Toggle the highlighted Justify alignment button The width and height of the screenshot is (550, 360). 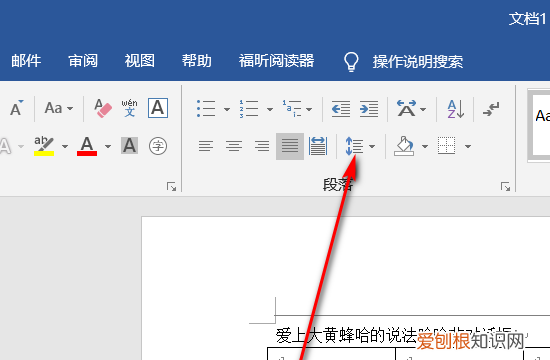pos(290,146)
